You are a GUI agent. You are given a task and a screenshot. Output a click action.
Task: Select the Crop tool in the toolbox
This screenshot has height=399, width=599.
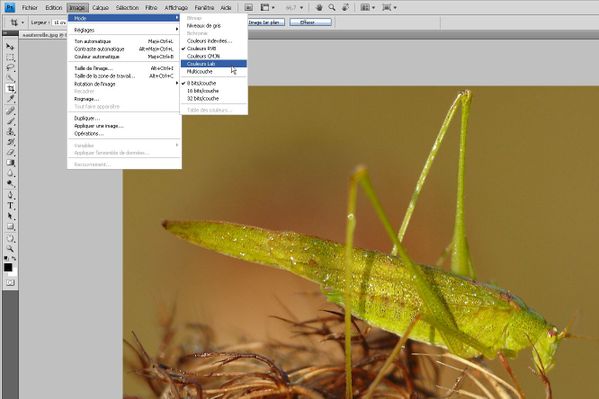pos(10,89)
